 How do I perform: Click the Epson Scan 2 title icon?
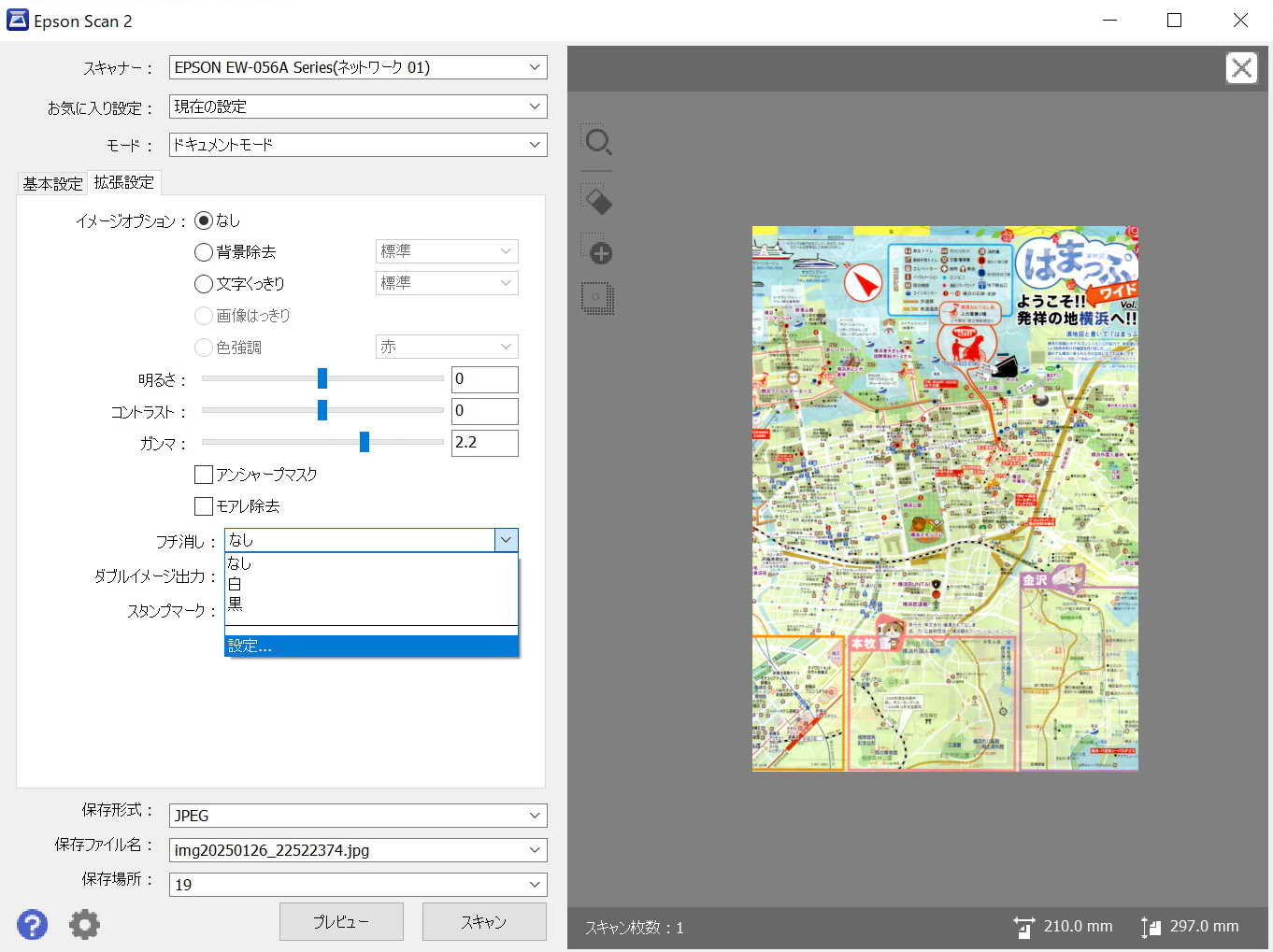tap(17, 21)
